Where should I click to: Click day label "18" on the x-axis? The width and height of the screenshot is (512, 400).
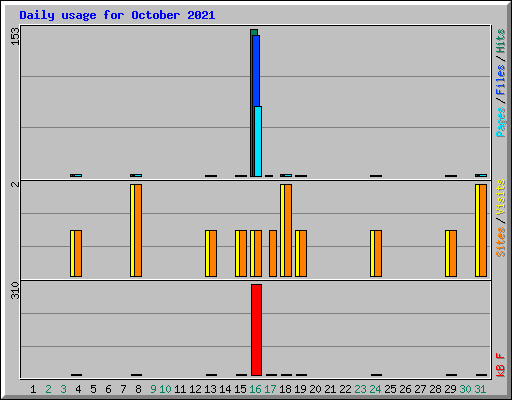[x=285, y=389]
